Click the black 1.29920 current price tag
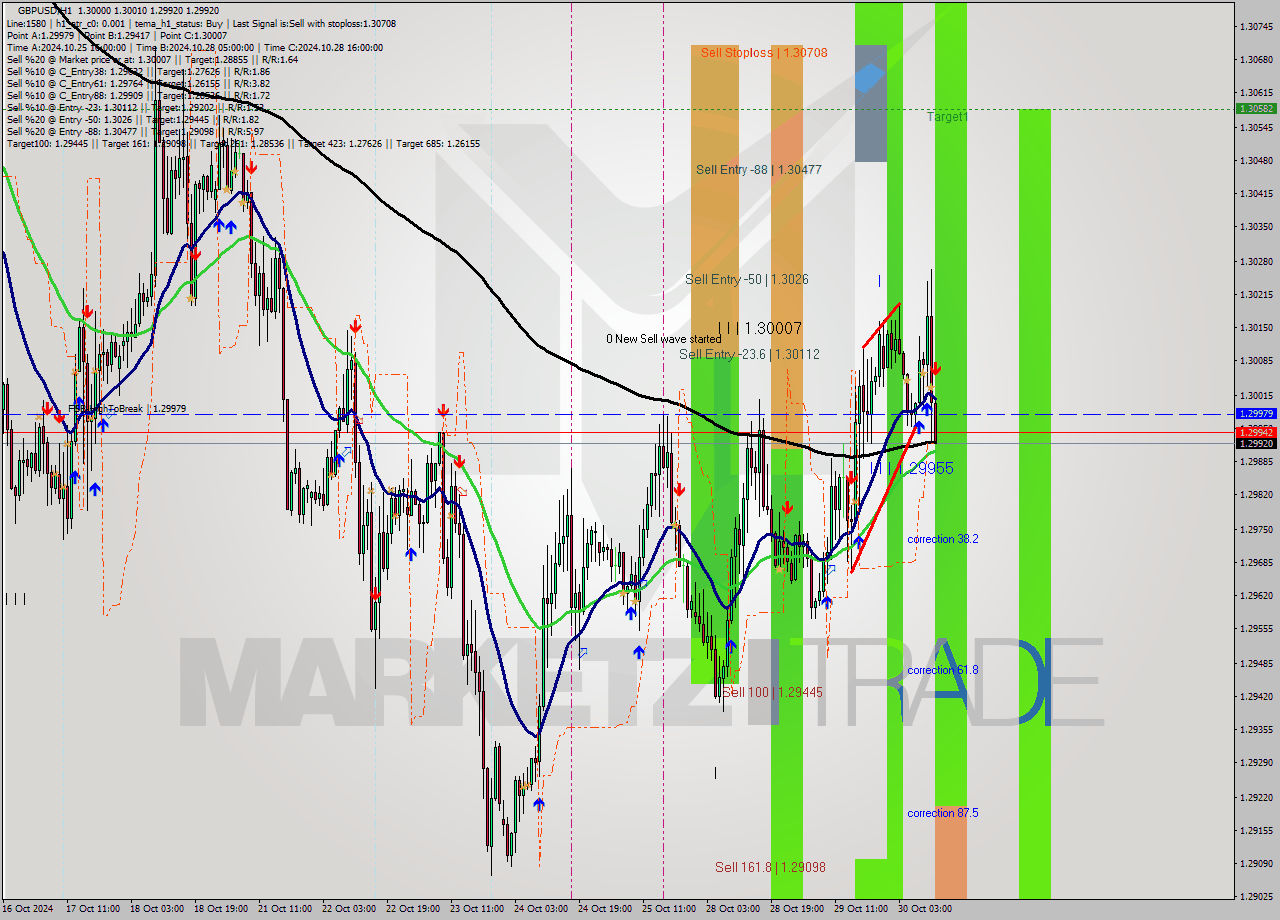Viewport: 1280px width, 920px height. (x=1255, y=443)
